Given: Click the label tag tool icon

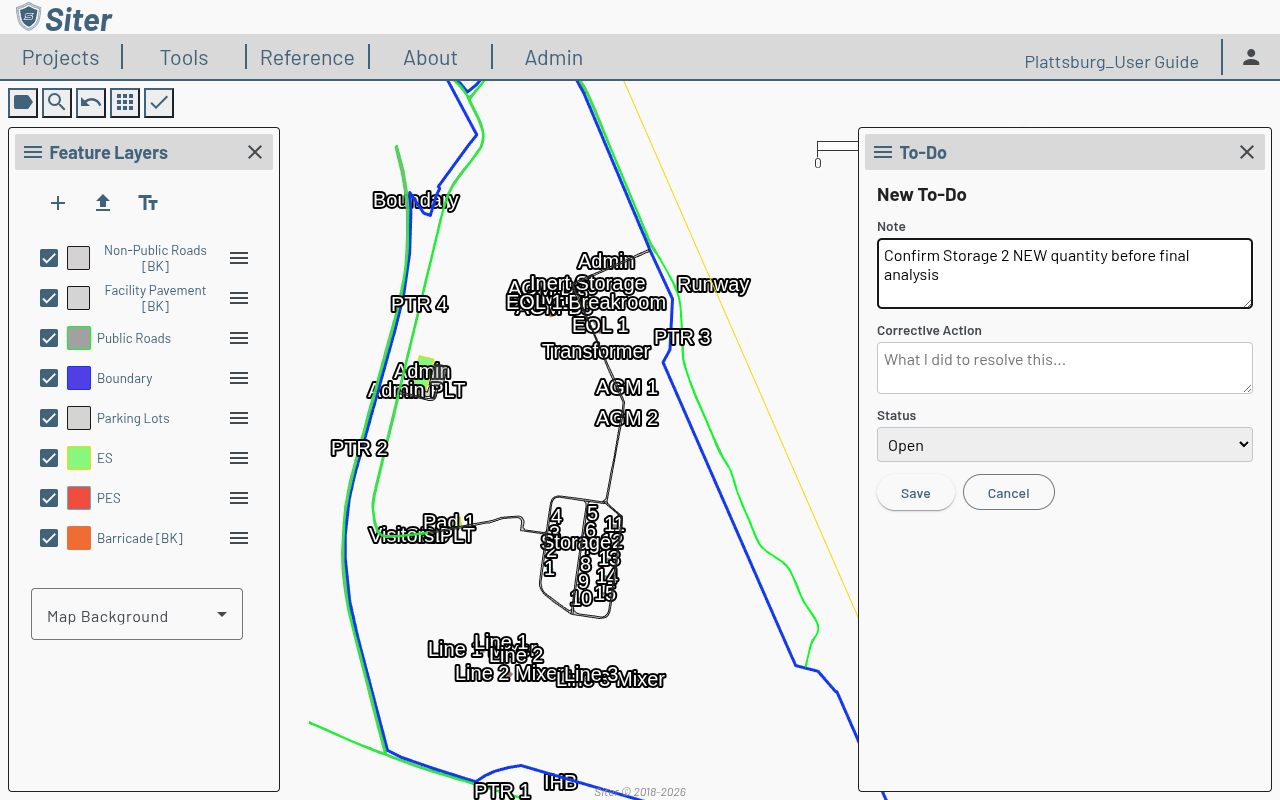Looking at the screenshot, I should pos(23,102).
